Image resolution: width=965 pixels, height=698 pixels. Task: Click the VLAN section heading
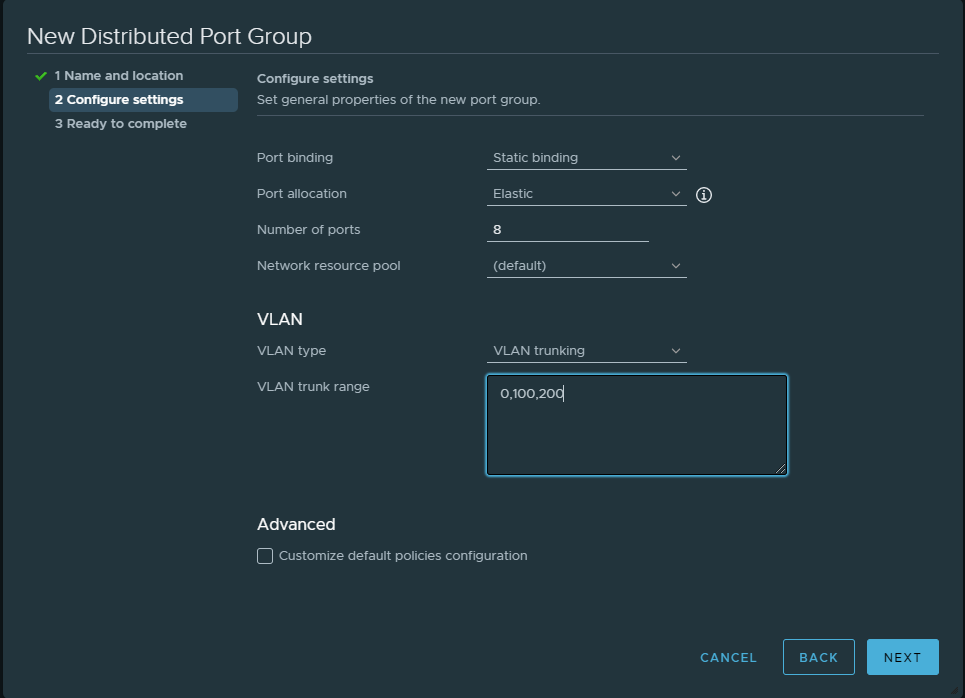[280, 320]
